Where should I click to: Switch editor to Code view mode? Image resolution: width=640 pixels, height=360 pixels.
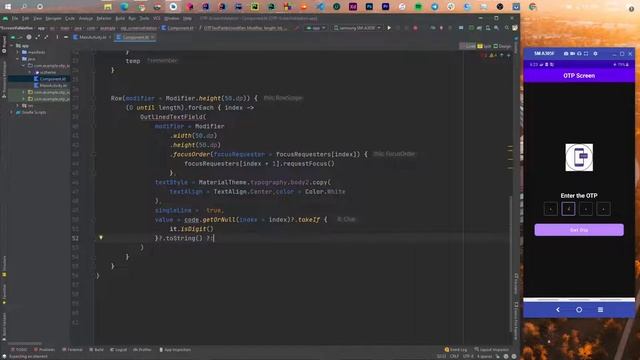pyautogui.click(x=468, y=46)
